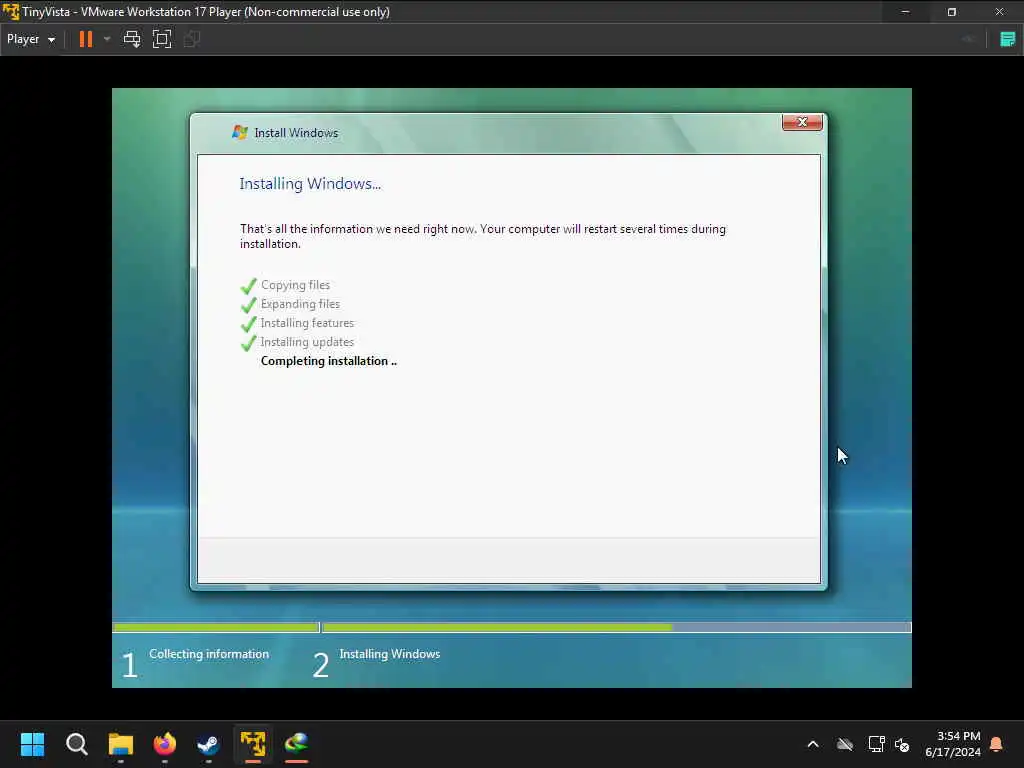Image resolution: width=1024 pixels, height=768 pixels.
Task: Enter full screen mode in VMware
Action: point(162,39)
